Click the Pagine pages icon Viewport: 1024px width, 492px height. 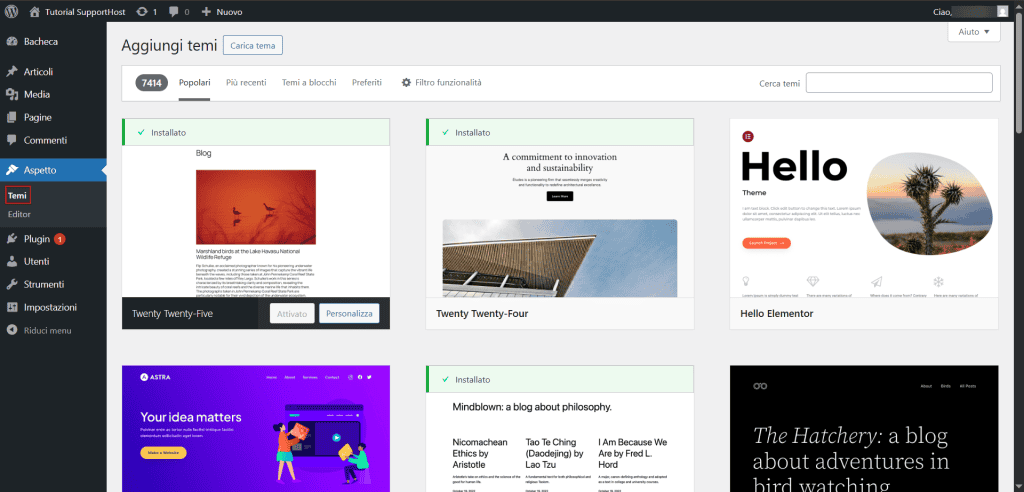tap(12, 118)
